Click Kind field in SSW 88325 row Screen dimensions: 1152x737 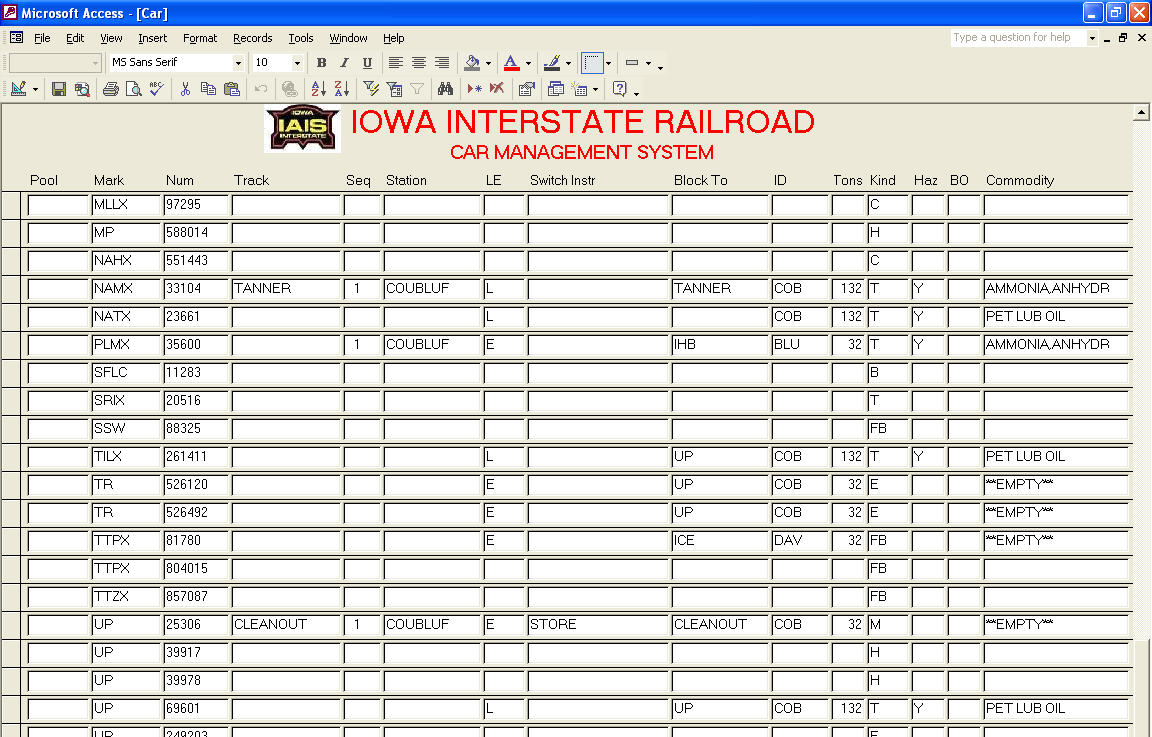click(x=888, y=428)
